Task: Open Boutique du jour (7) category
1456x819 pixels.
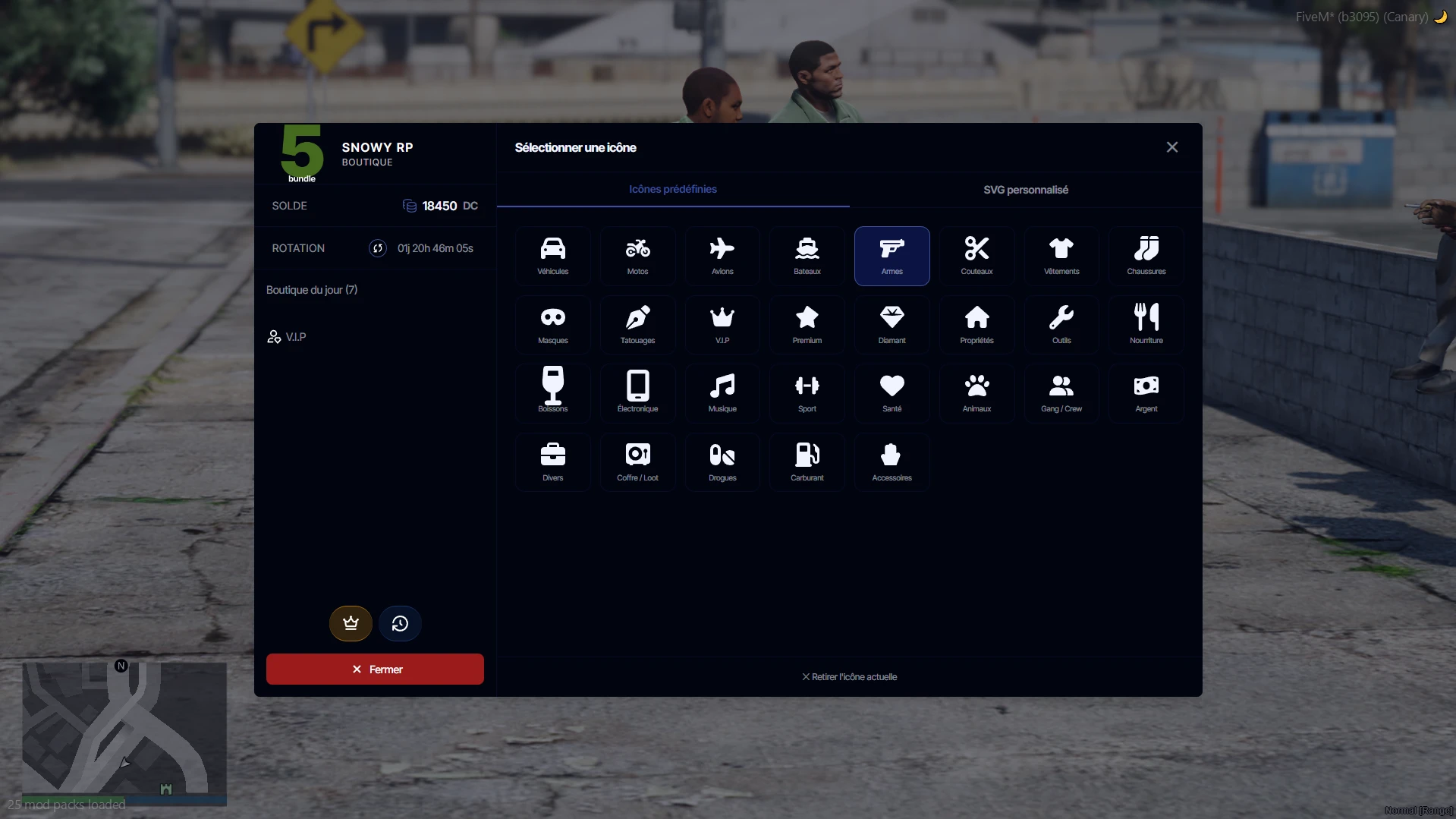Action: tap(312, 290)
